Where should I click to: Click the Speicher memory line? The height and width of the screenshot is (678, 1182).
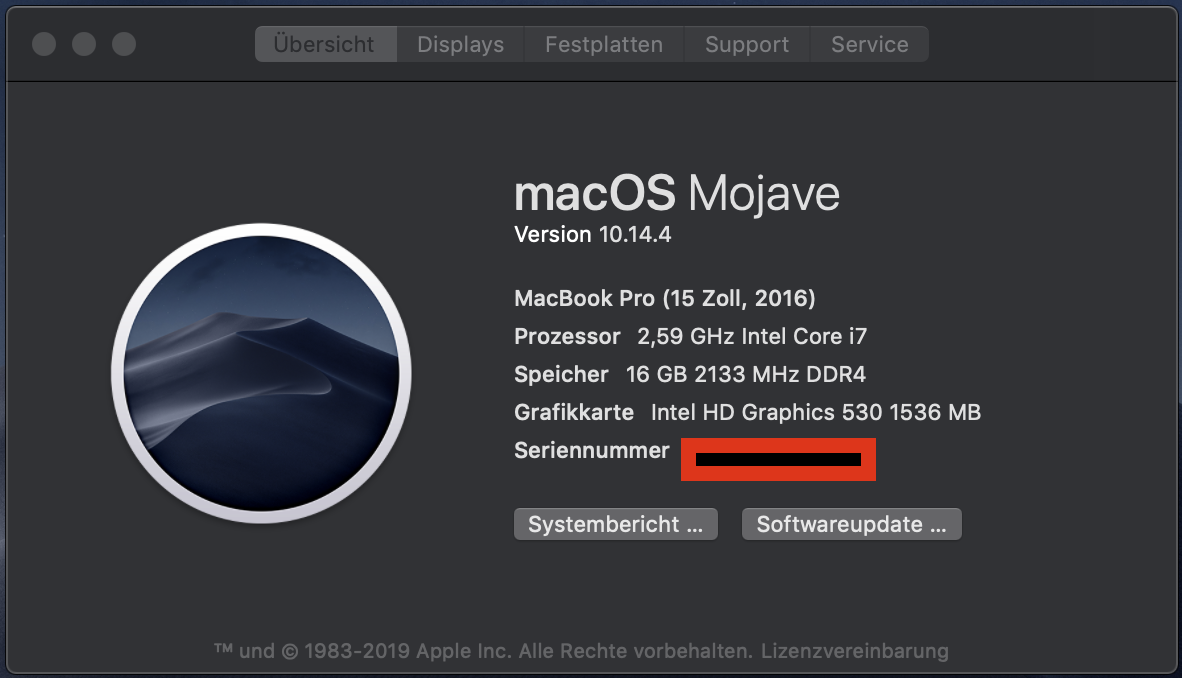(689, 375)
